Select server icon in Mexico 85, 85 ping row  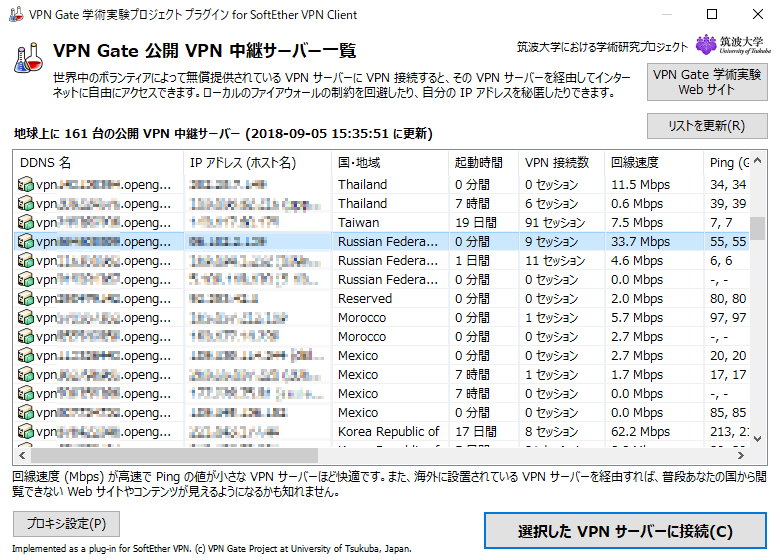pyautogui.click(x=25, y=413)
